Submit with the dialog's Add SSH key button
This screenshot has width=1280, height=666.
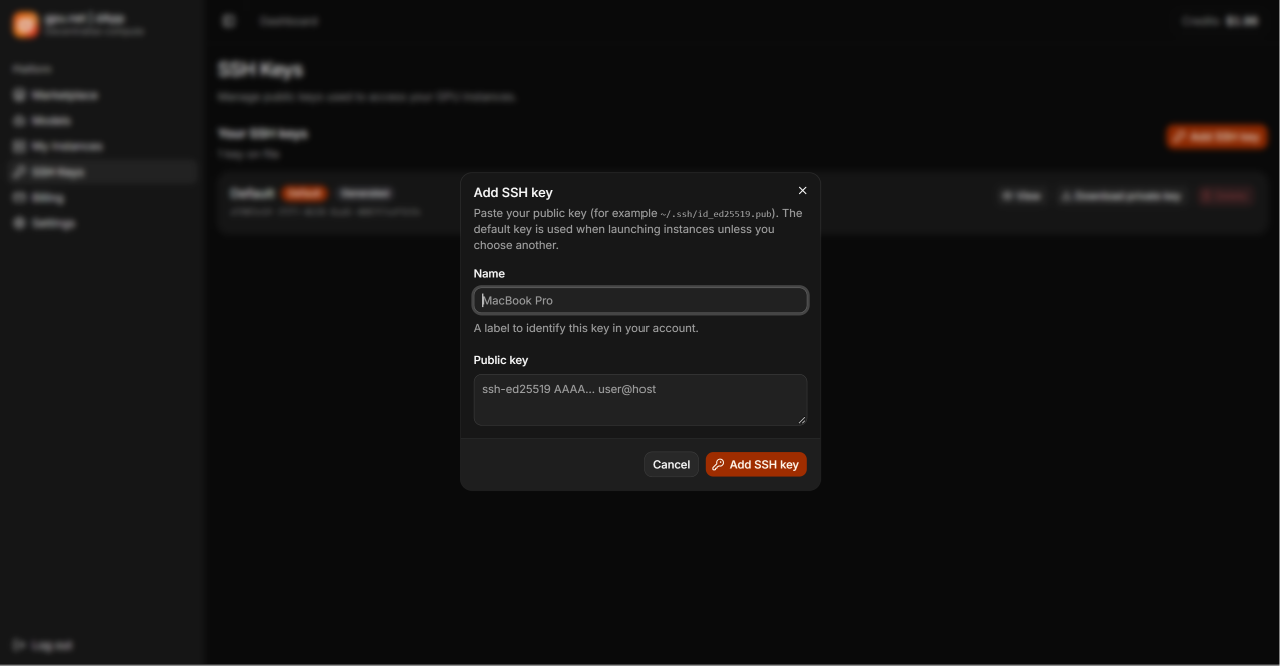pos(756,464)
